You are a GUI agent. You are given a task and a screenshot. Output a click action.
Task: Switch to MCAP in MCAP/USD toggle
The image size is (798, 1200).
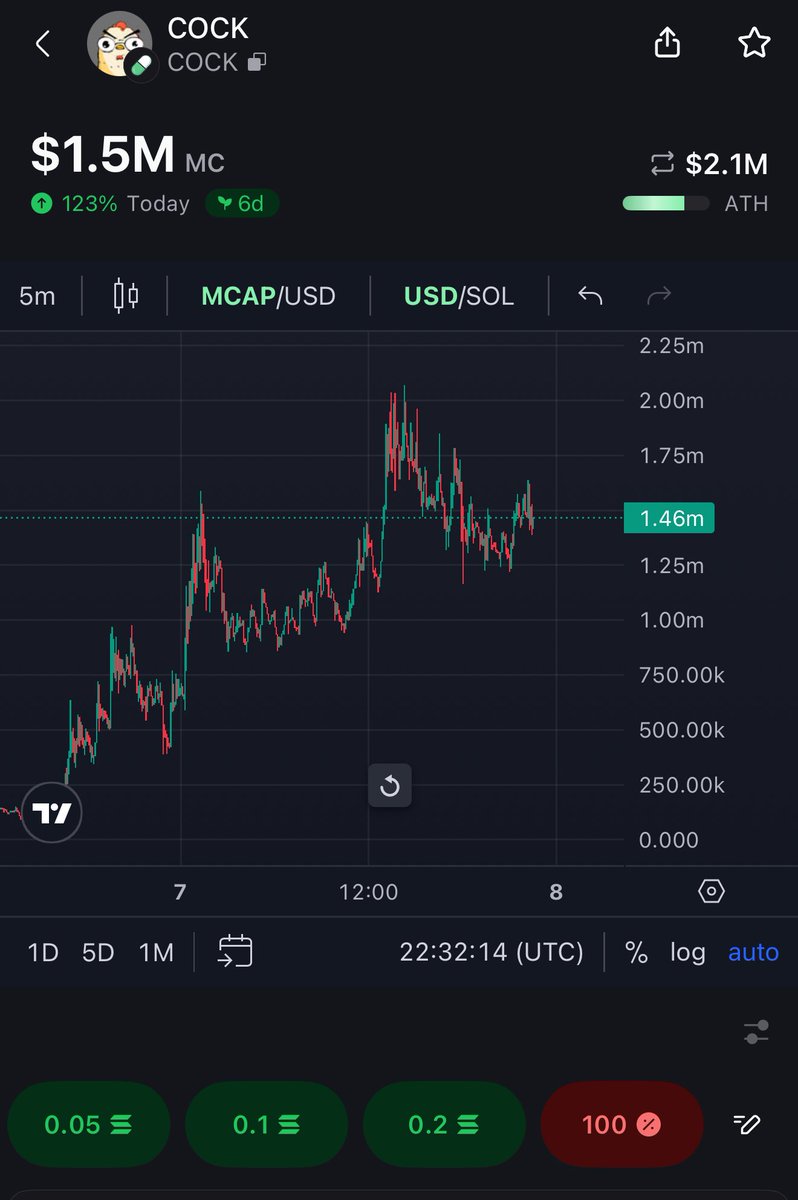click(238, 296)
